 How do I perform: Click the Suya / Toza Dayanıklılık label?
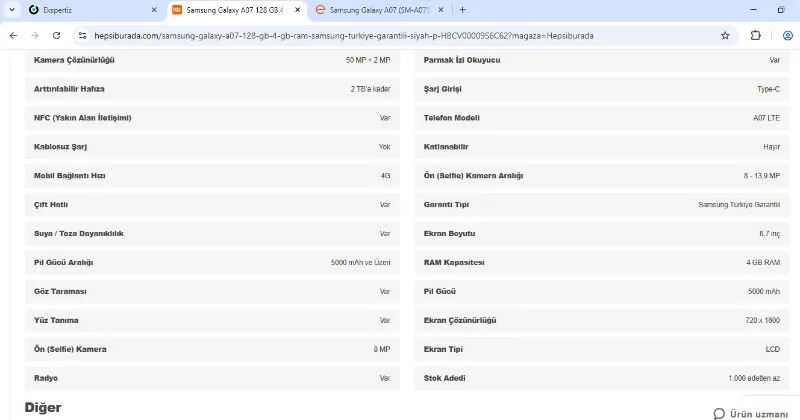[x=79, y=233]
